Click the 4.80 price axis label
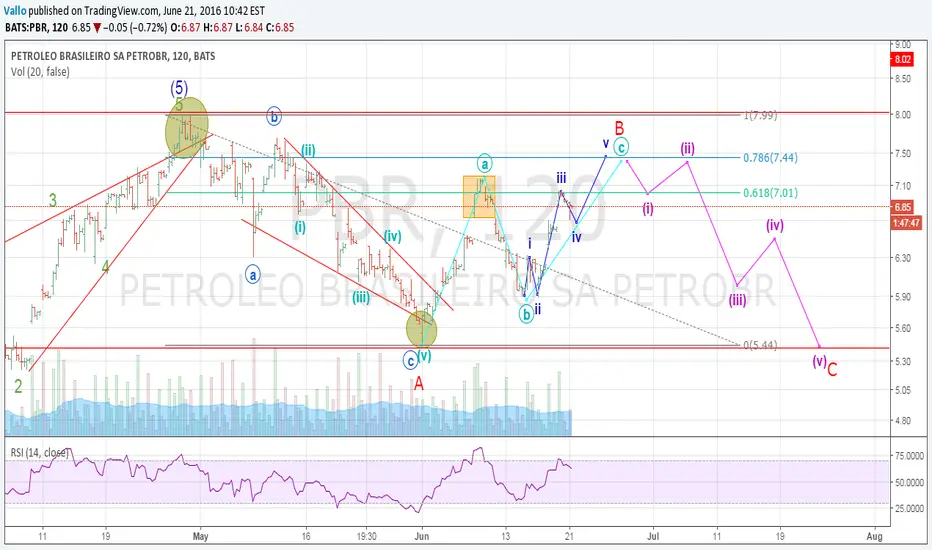 pos(903,421)
